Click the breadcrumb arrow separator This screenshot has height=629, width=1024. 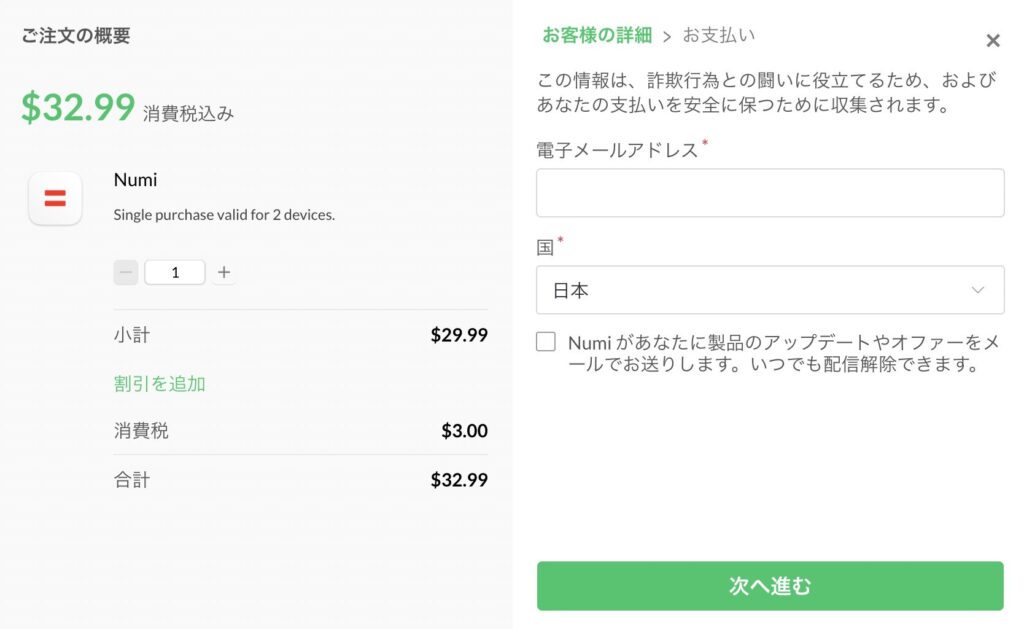tap(667, 37)
